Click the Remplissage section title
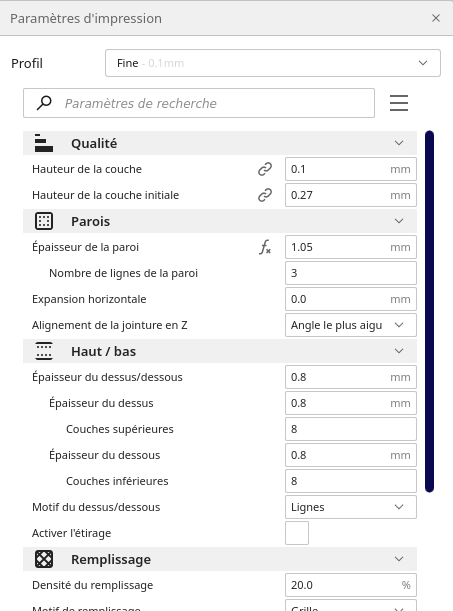This screenshot has width=453, height=611. point(111,560)
